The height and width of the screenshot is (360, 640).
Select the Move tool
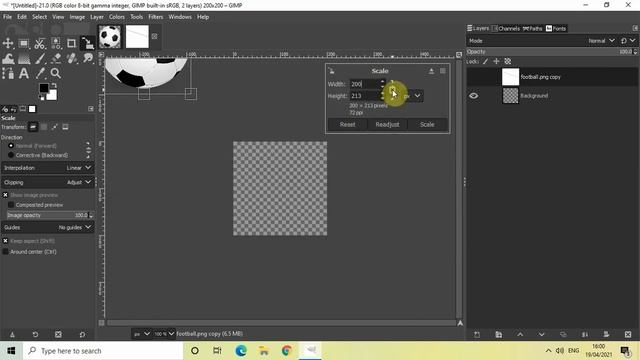[8, 43]
